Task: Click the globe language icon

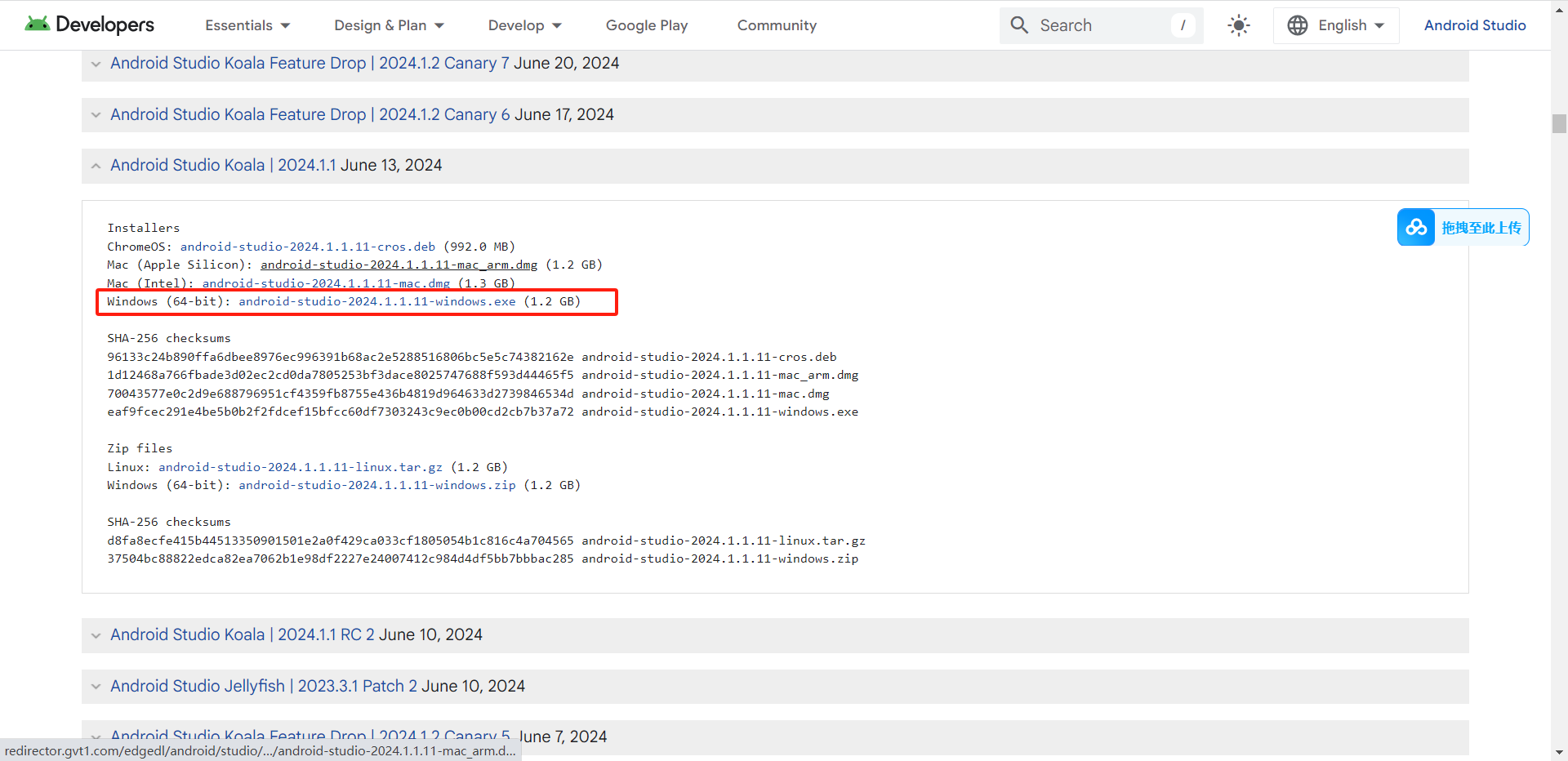Action: coord(1298,25)
